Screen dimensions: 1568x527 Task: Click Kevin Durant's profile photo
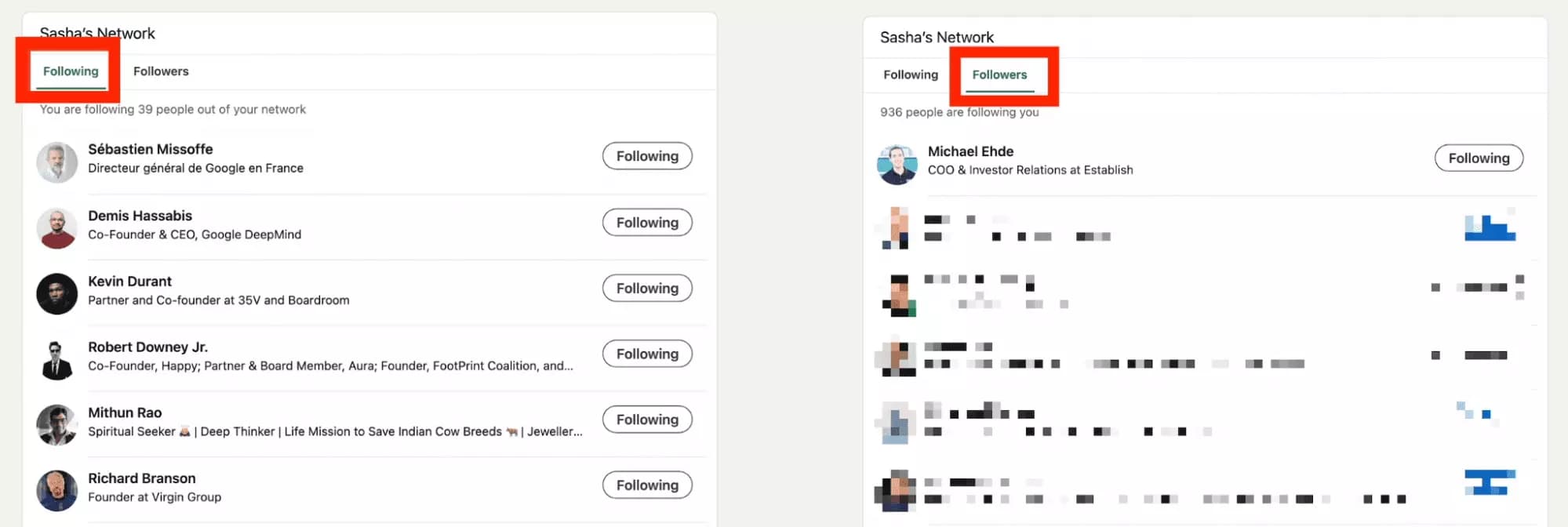pyautogui.click(x=56, y=293)
